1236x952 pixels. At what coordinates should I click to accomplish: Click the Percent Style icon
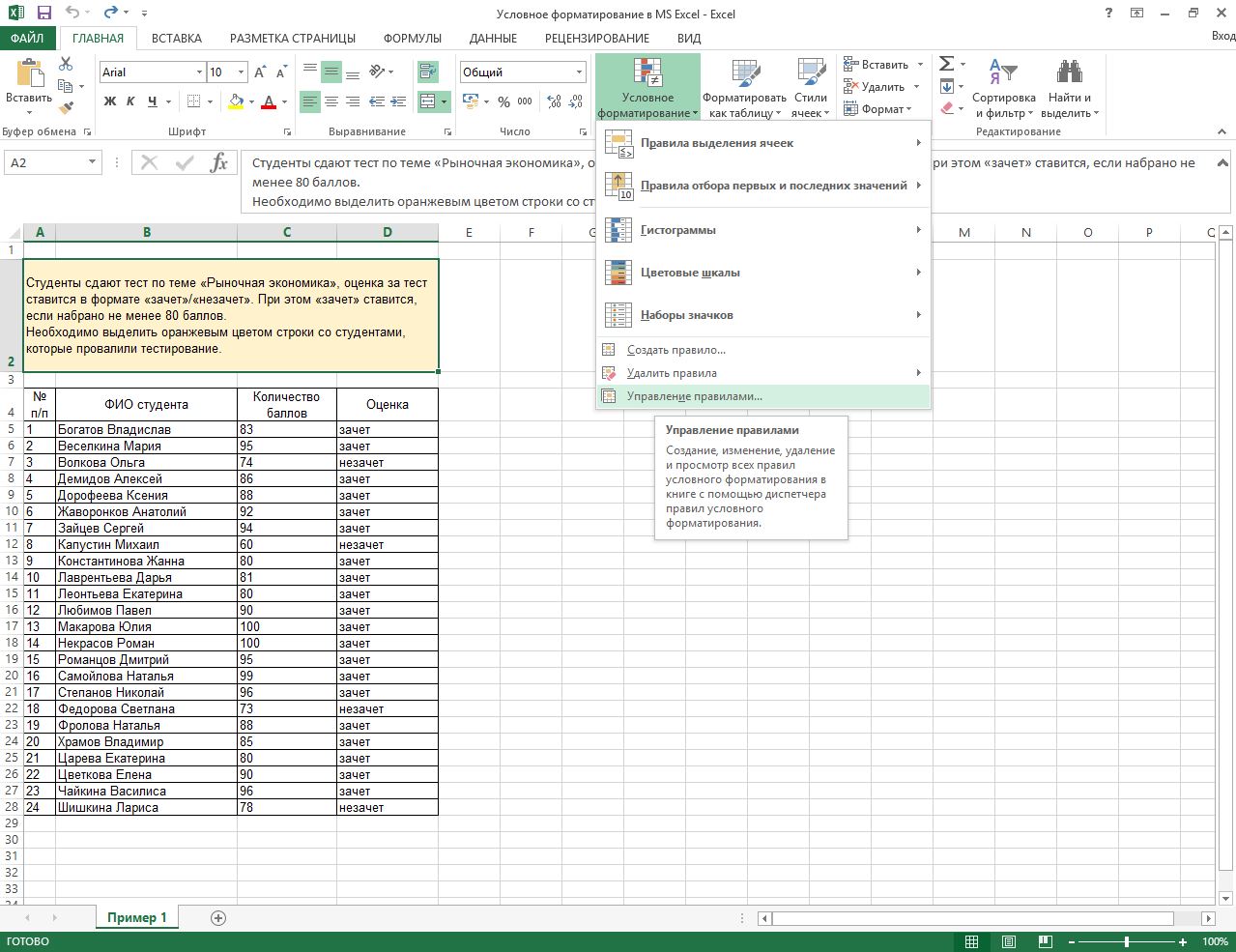coord(503,101)
